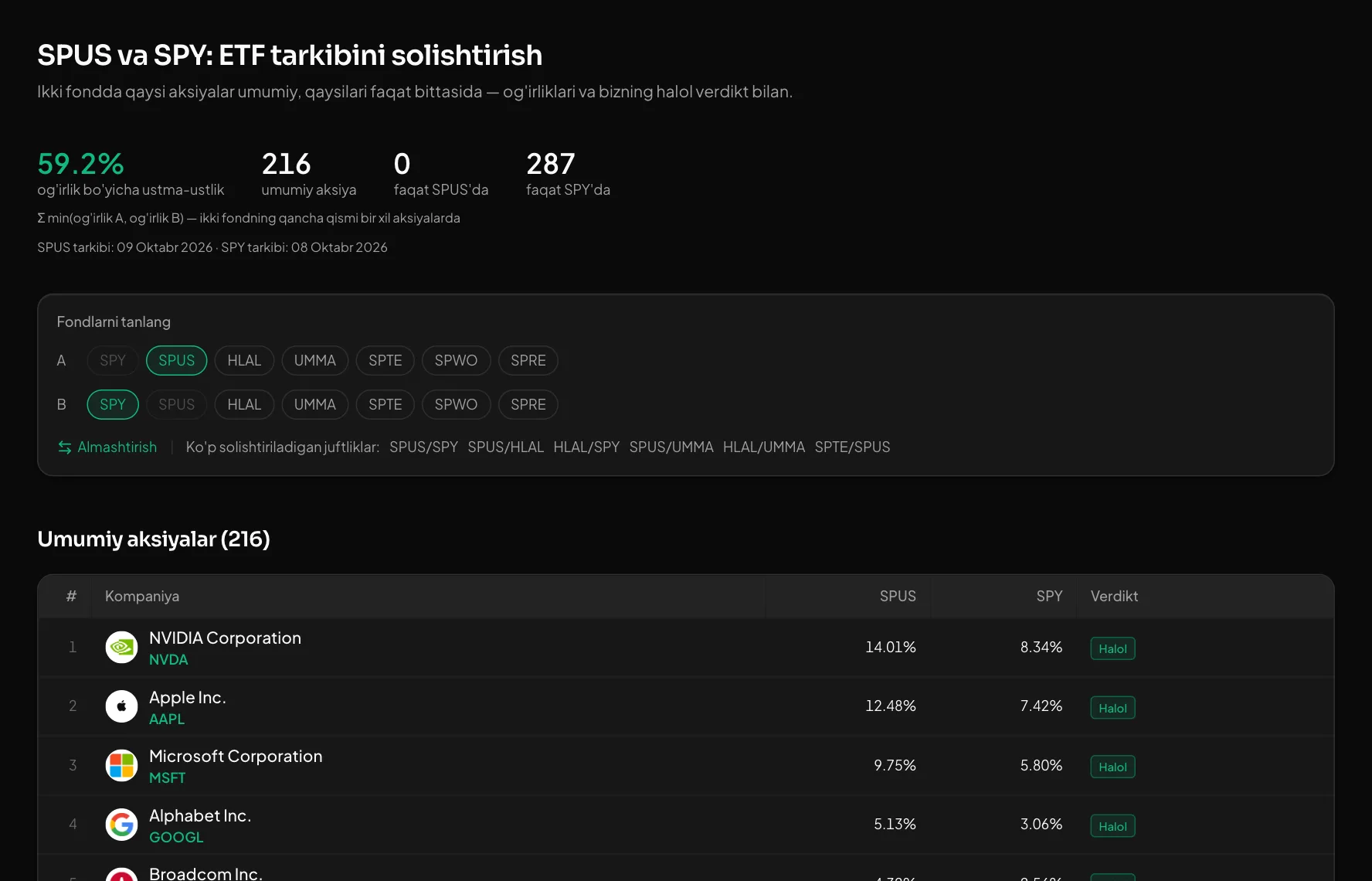Open the SPTE/SPUS popular pair link
This screenshot has height=881, width=1372.
pos(852,447)
